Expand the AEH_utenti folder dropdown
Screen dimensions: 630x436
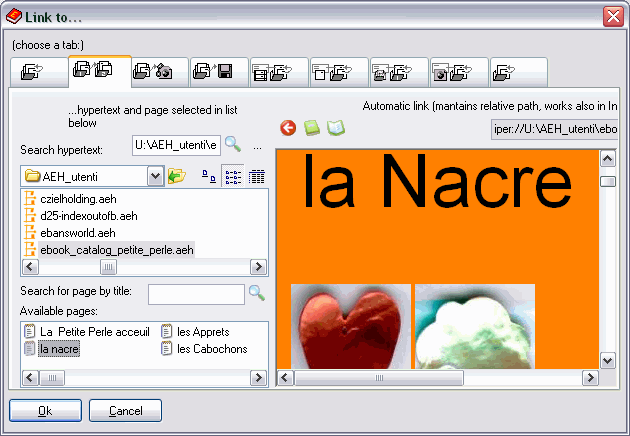pyautogui.click(x=155, y=176)
